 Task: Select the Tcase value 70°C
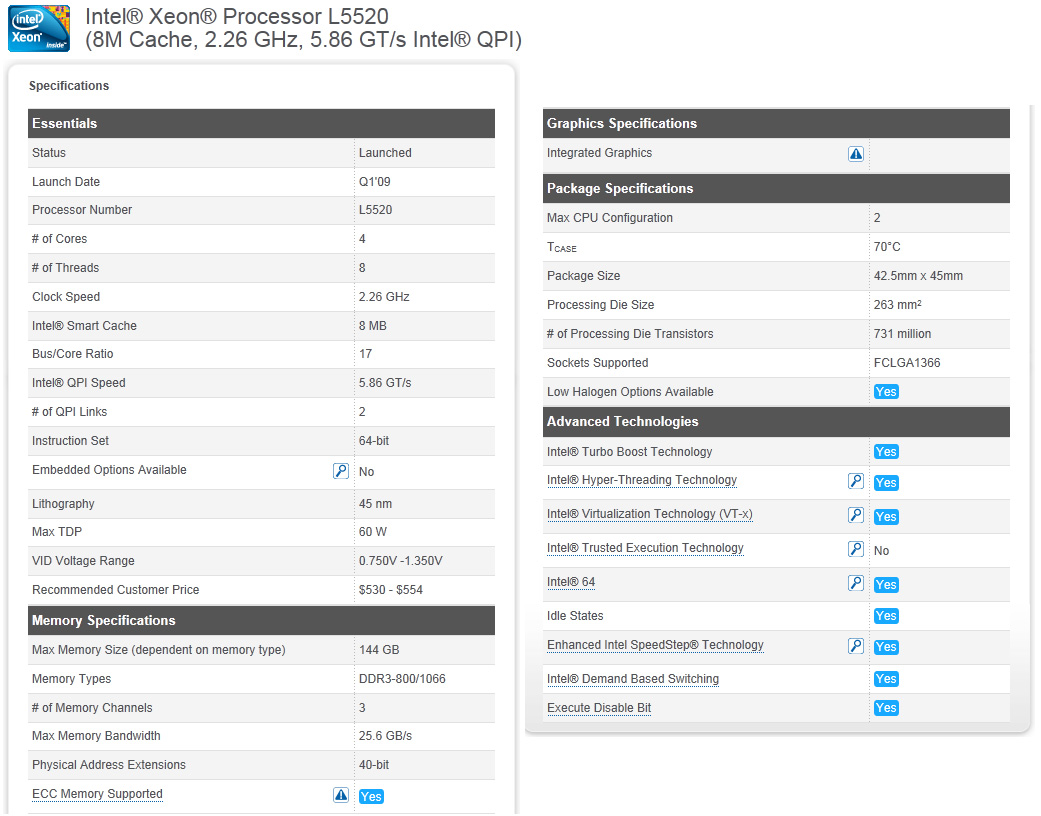[888, 247]
